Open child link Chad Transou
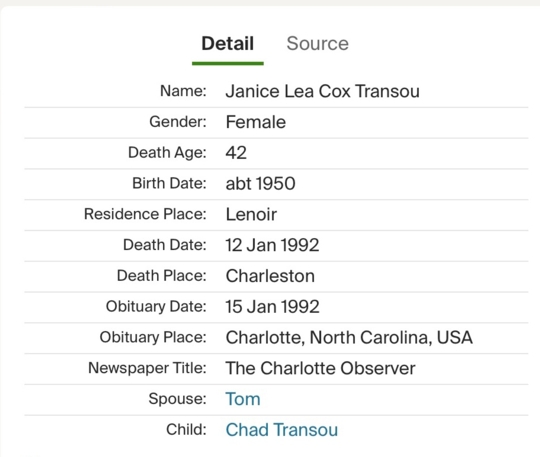Viewport: 540px width, 457px height. [282, 430]
